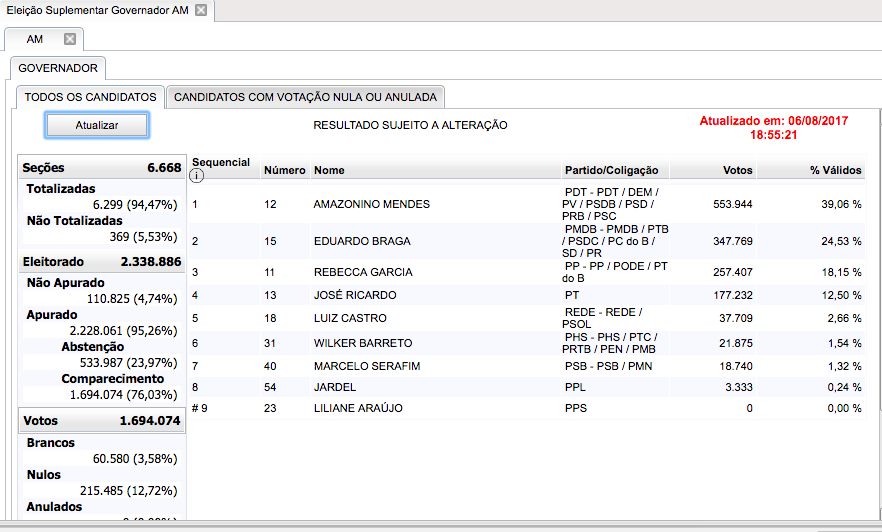
Task: Select the AM tab
Action: coord(35,39)
